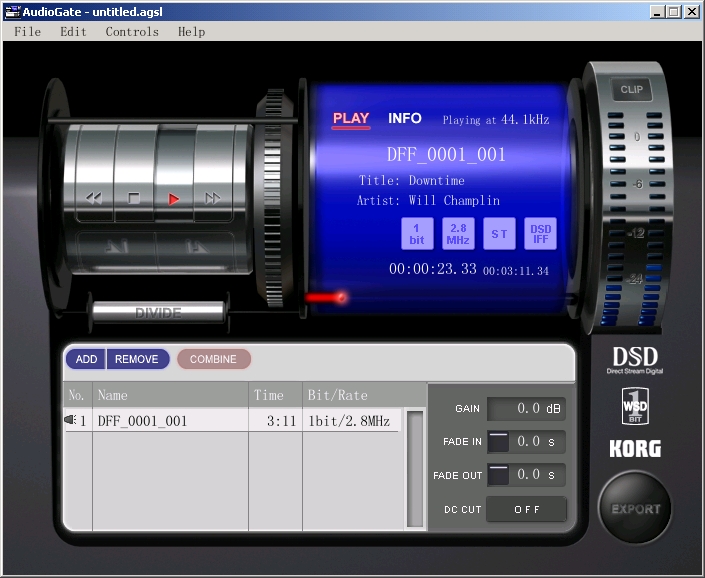Screen dimensions: 705x578
Task: Switch to the PLAY display tab
Action: (x=351, y=119)
